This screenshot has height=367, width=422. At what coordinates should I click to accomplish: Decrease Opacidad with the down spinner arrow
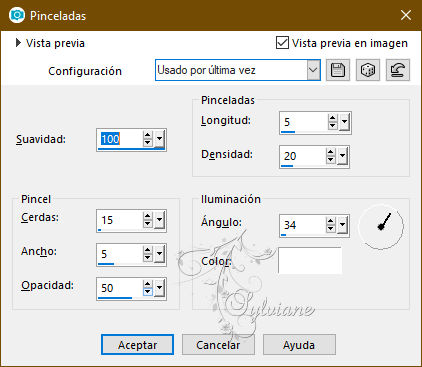point(148,292)
